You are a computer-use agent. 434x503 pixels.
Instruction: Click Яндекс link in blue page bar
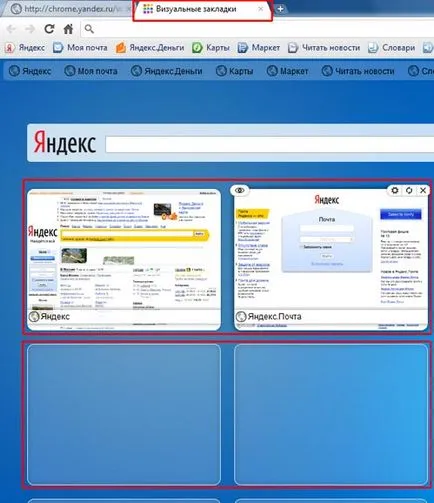(30, 71)
